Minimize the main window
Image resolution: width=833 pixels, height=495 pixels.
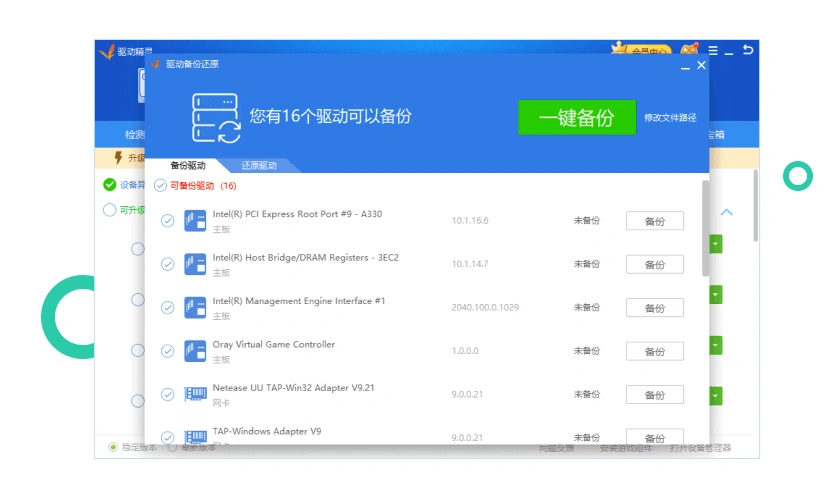coord(729,52)
